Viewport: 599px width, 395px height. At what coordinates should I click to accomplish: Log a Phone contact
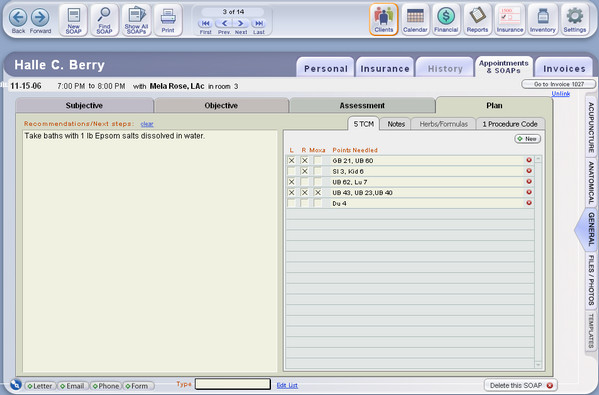pos(106,386)
